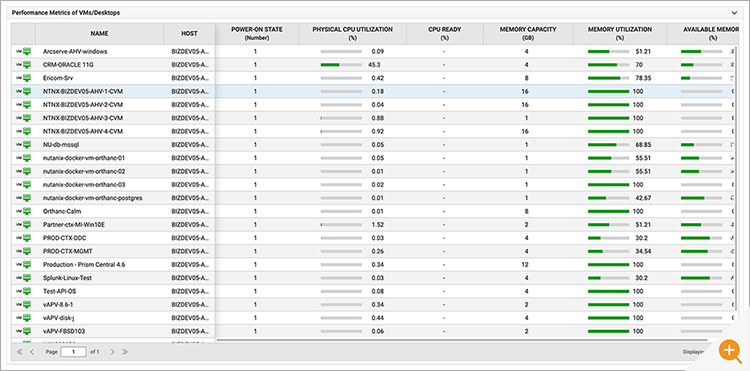Click VM icon beside Partner-ctx-MI-Win10E
This screenshot has width=750, height=371.
23,224
